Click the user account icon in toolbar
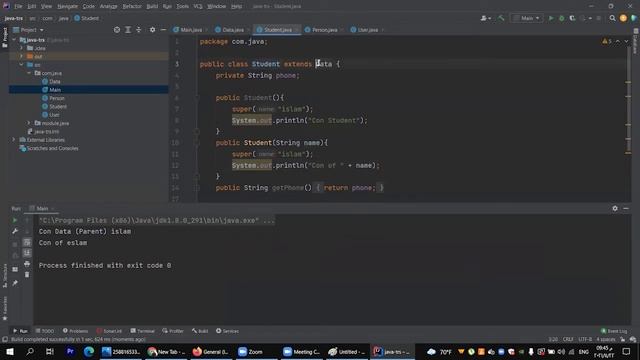 pos(485,18)
